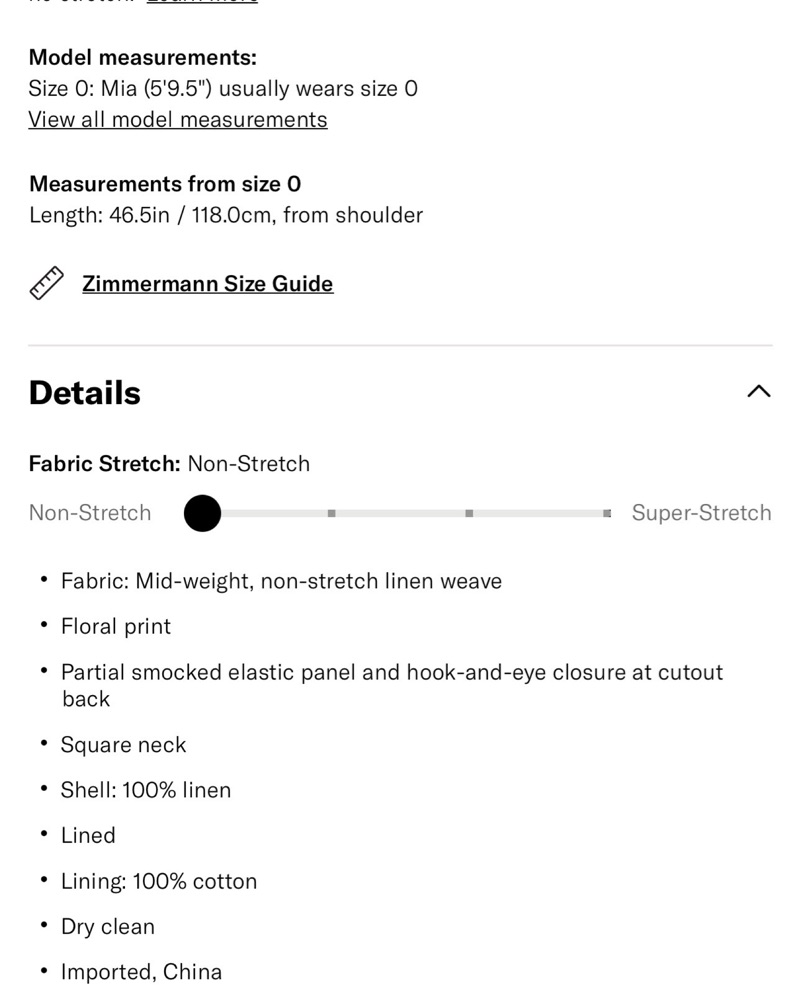801x1000 pixels.
Task: Select third tick mark on stretch slider
Action: [469, 513]
